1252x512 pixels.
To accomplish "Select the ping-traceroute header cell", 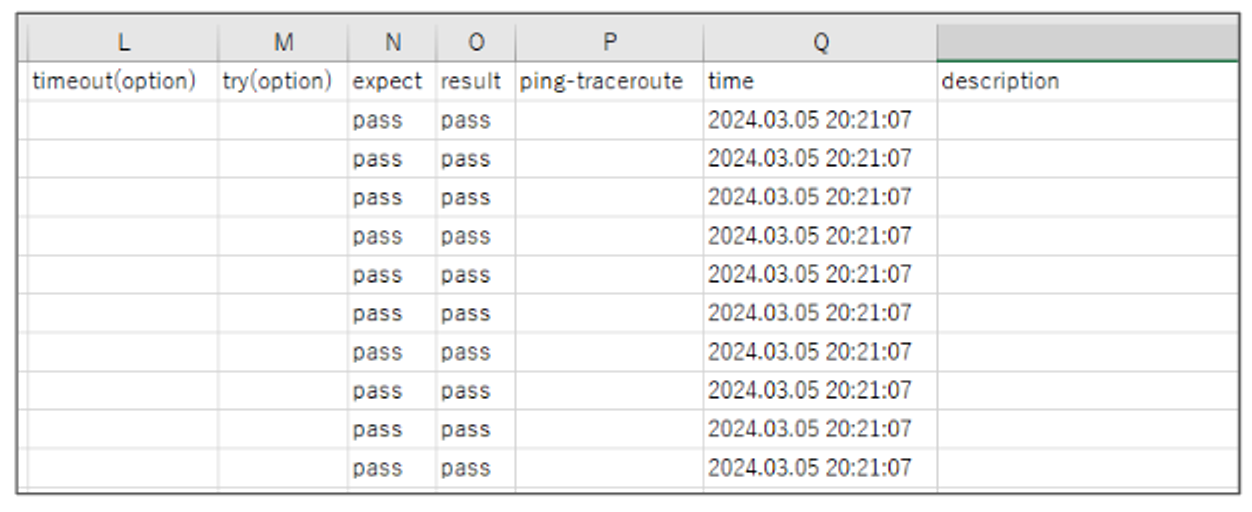I will 609,81.
